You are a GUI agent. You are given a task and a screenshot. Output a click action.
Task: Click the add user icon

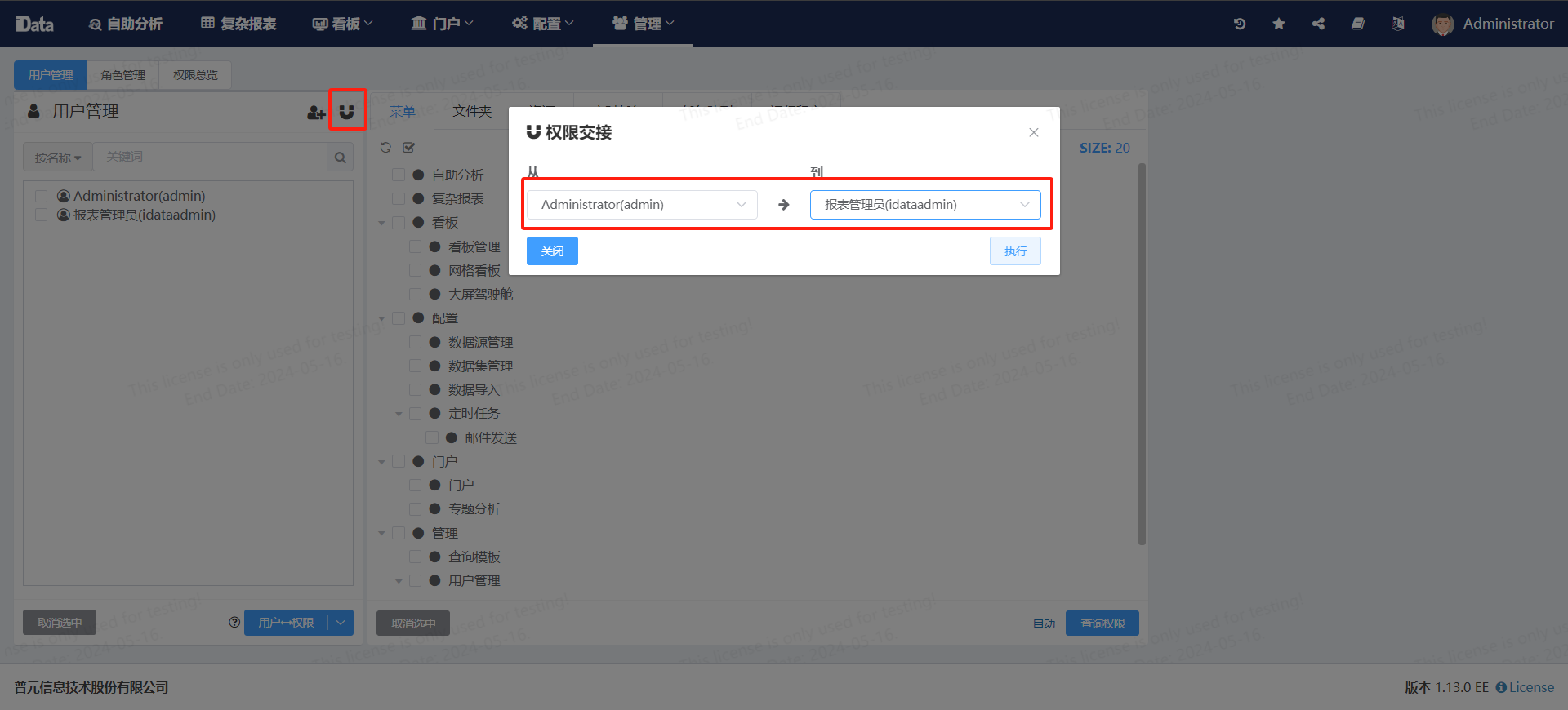point(316,113)
